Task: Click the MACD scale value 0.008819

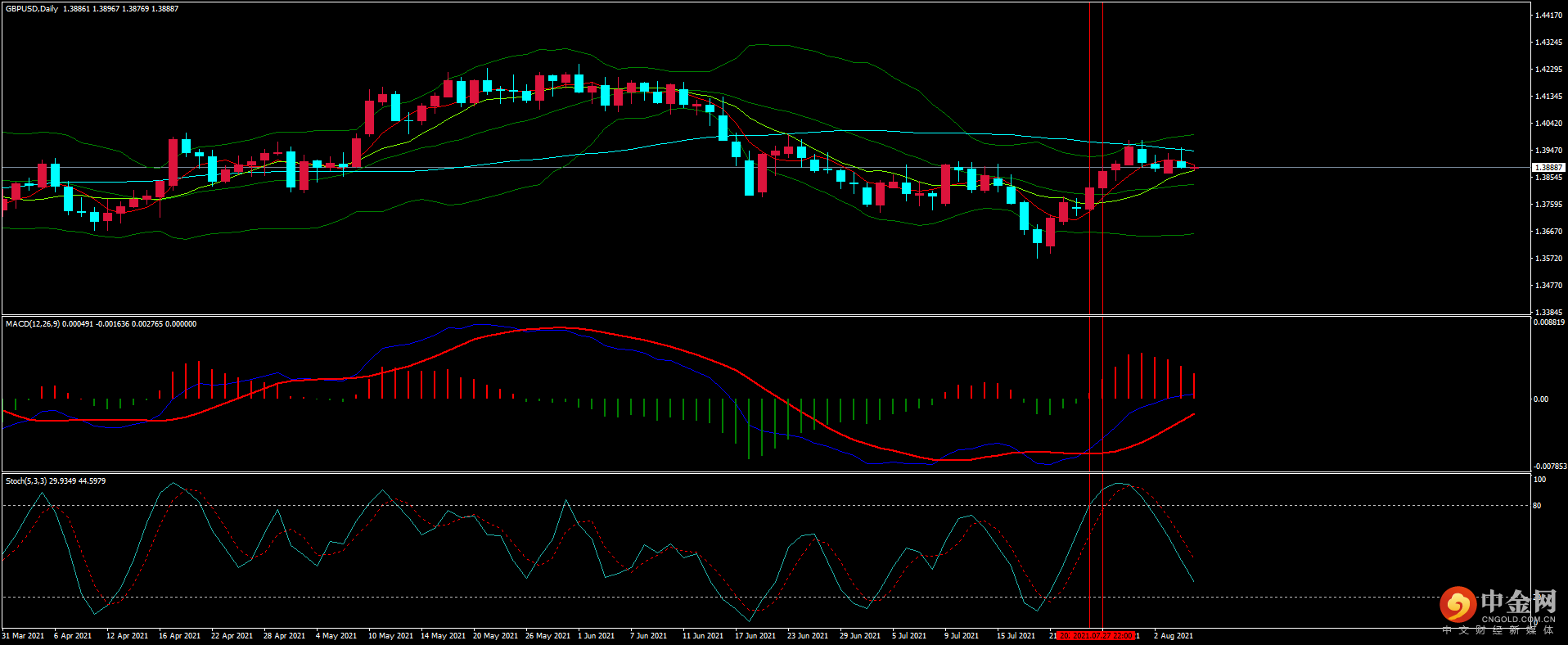Action: click(x=1549, y=322)
